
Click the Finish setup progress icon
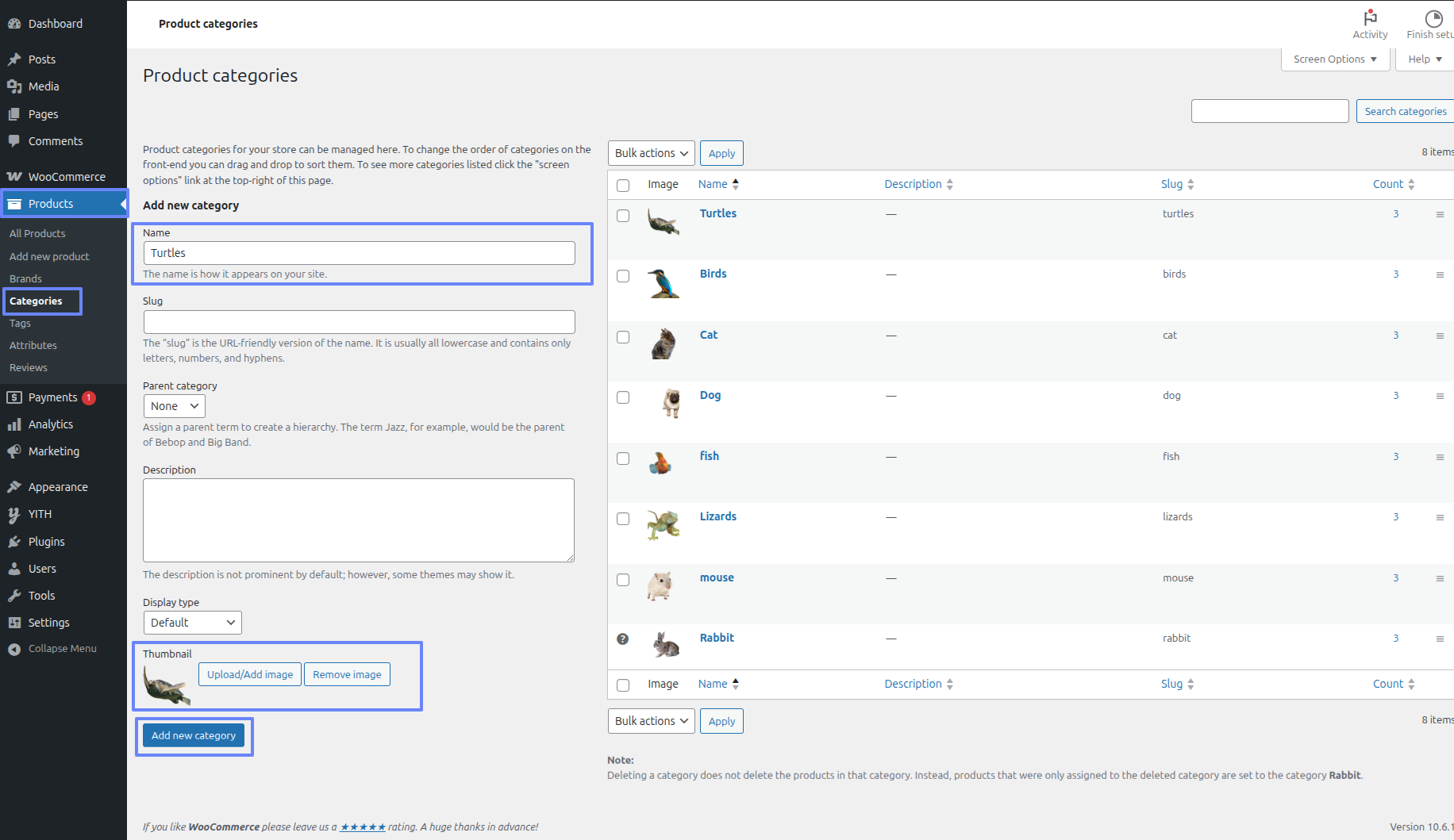[1433, 18]
